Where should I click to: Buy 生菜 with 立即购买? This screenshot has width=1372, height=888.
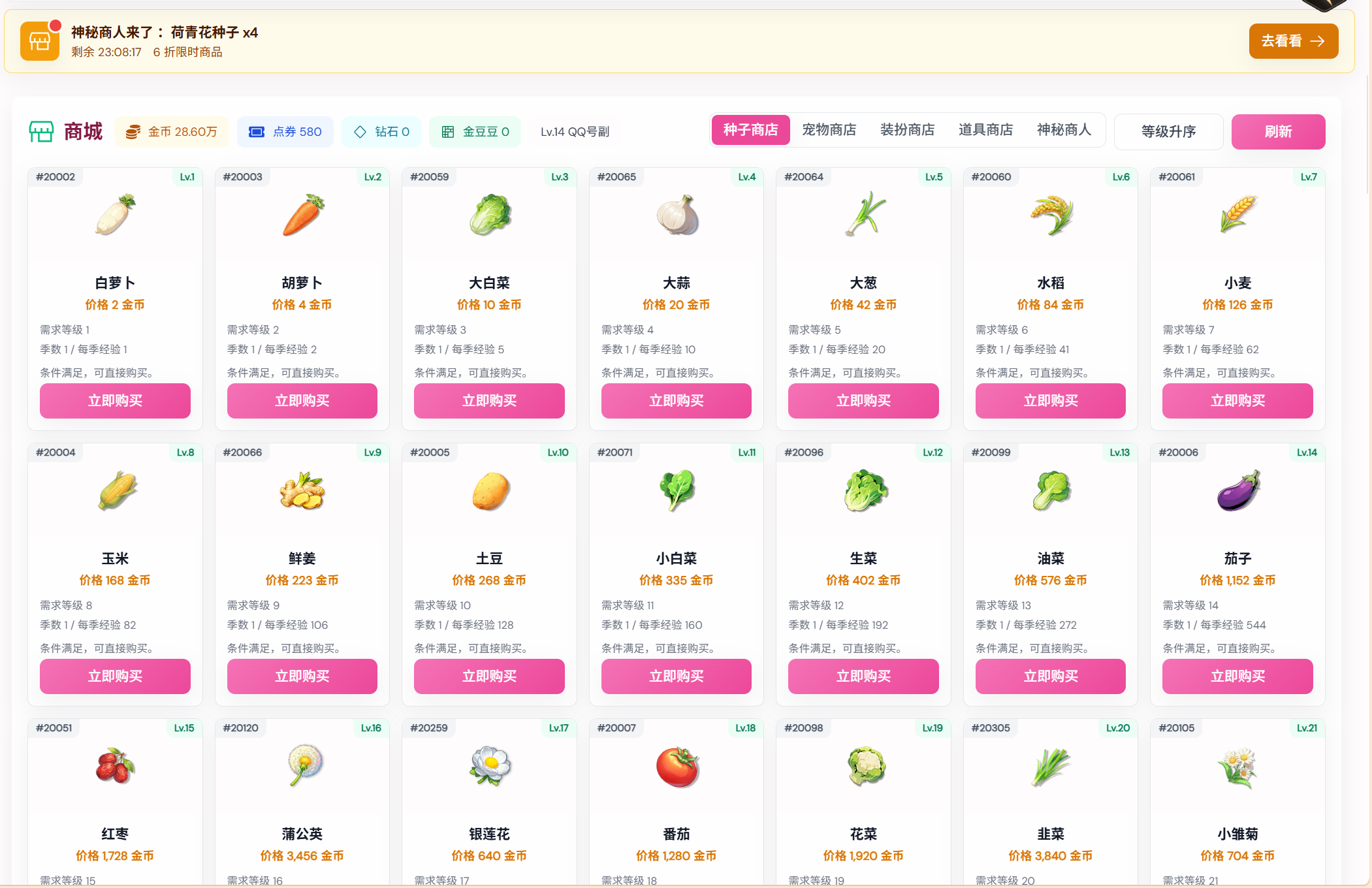click(864, 676)
